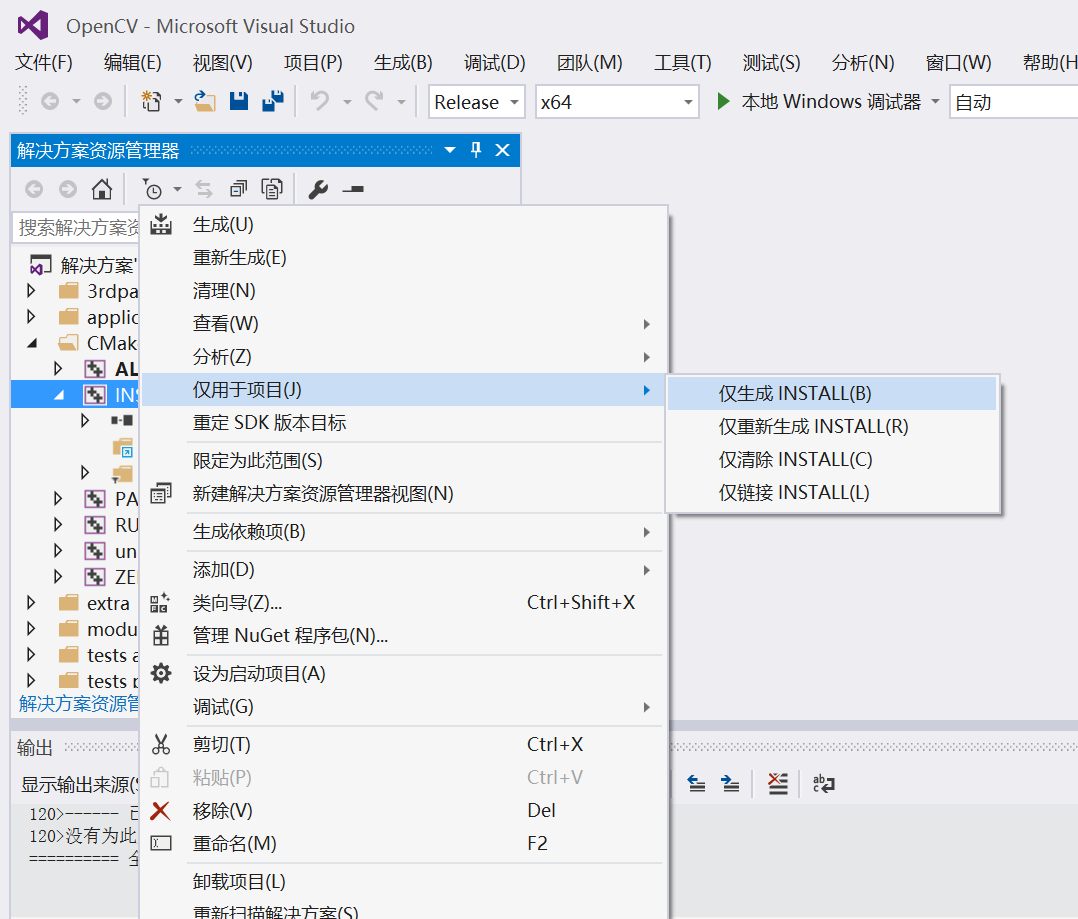Select 设为启动项目(A)
Viewport: 1078px width, 919px height.
tap(404, 674)
